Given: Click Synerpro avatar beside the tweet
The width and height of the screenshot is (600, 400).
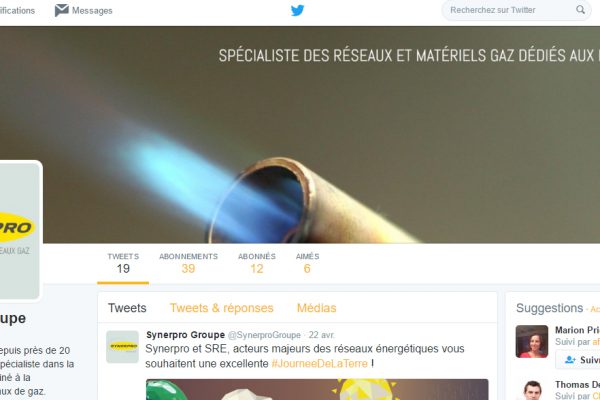Looking at the screenshot, I should [122, 347].
